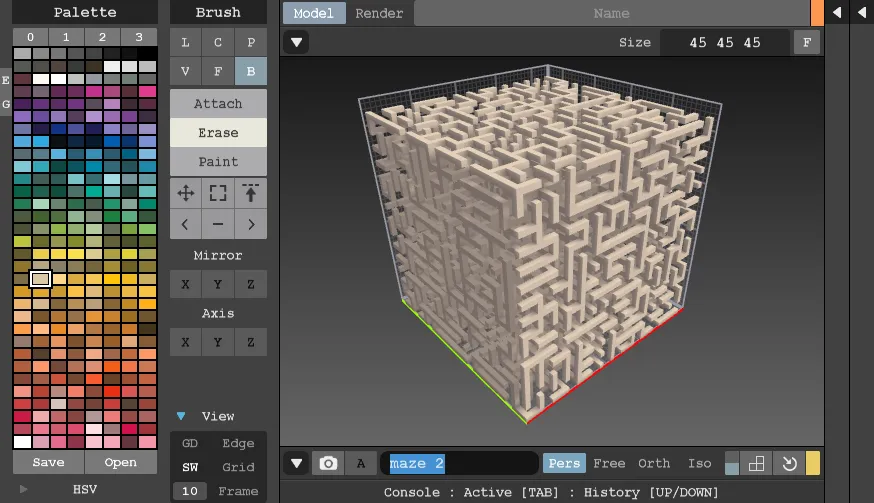Click the reset camera rotation icon
Image resolution: width=874 pixels, height=503 pixels.
point(788,463)
